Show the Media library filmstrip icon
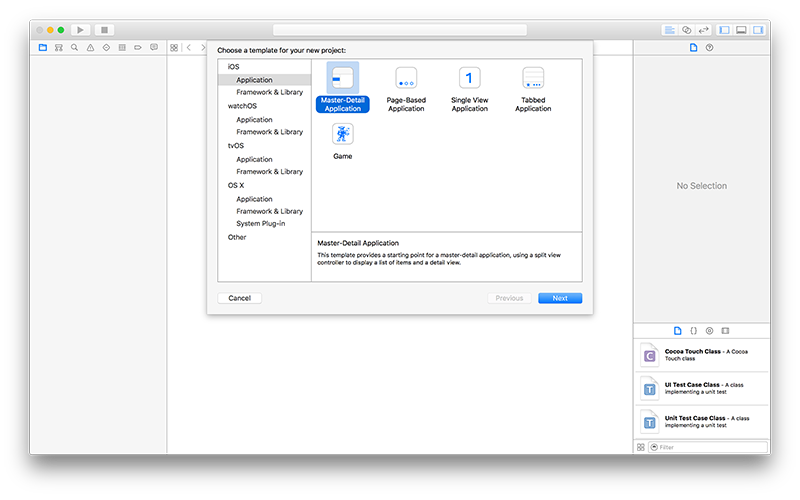Viewport: 800px width, 500px height. click(726, 331)
